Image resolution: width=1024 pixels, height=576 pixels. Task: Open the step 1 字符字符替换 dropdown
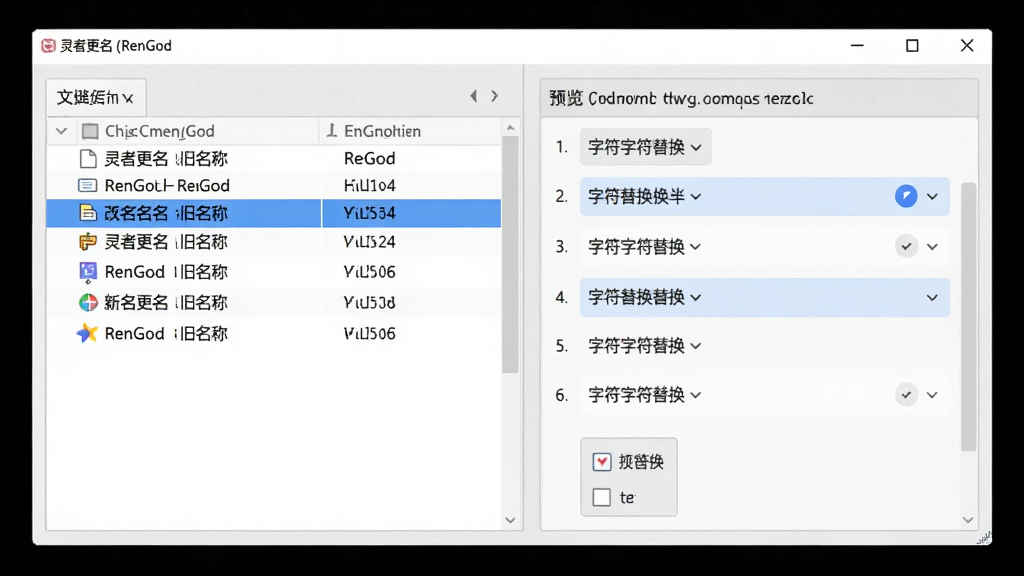645,147
